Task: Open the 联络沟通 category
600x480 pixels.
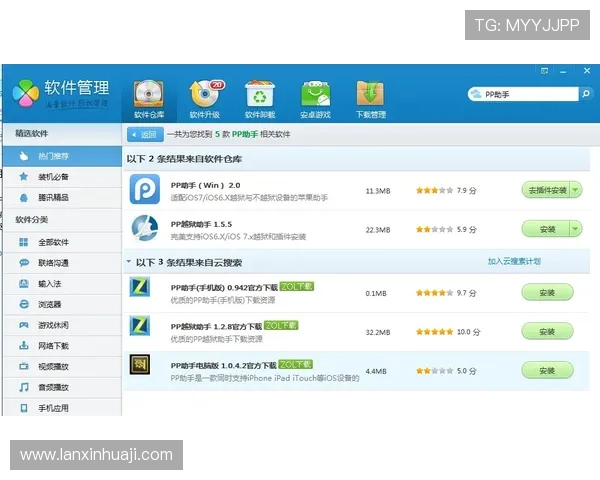Action: tap(62, 263)
